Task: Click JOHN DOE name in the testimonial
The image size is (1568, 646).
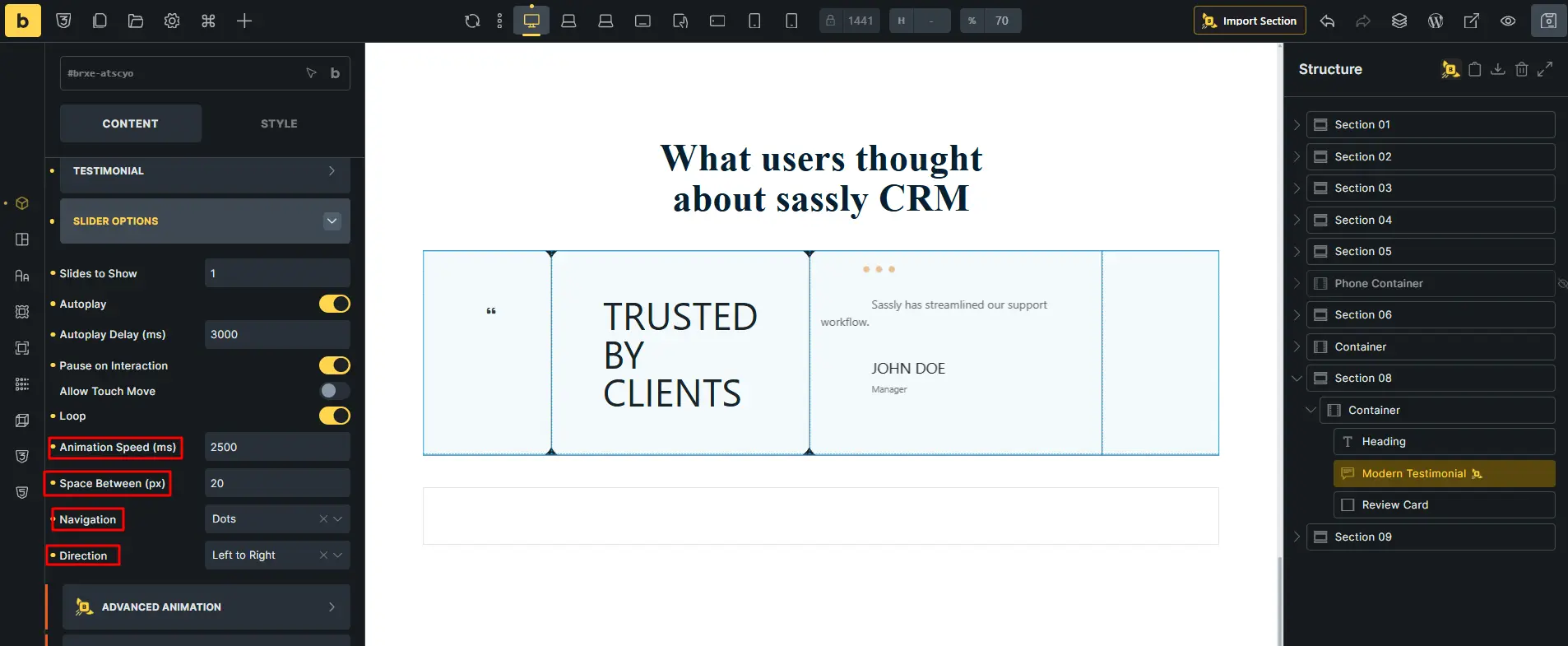Action: coord(908,369)
